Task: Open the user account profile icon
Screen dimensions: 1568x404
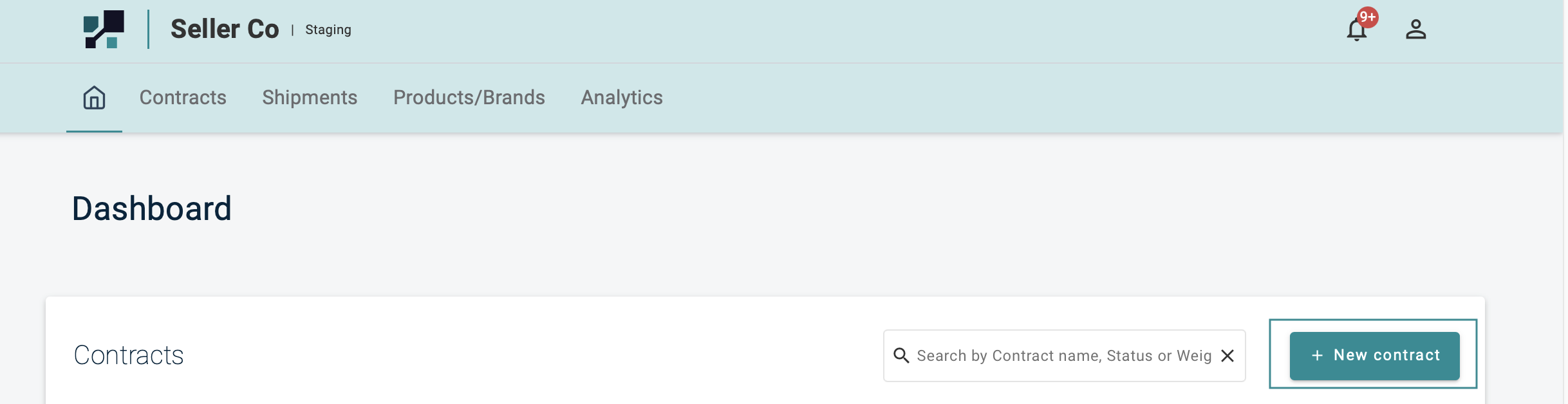Action: [x=1415, y=30]
